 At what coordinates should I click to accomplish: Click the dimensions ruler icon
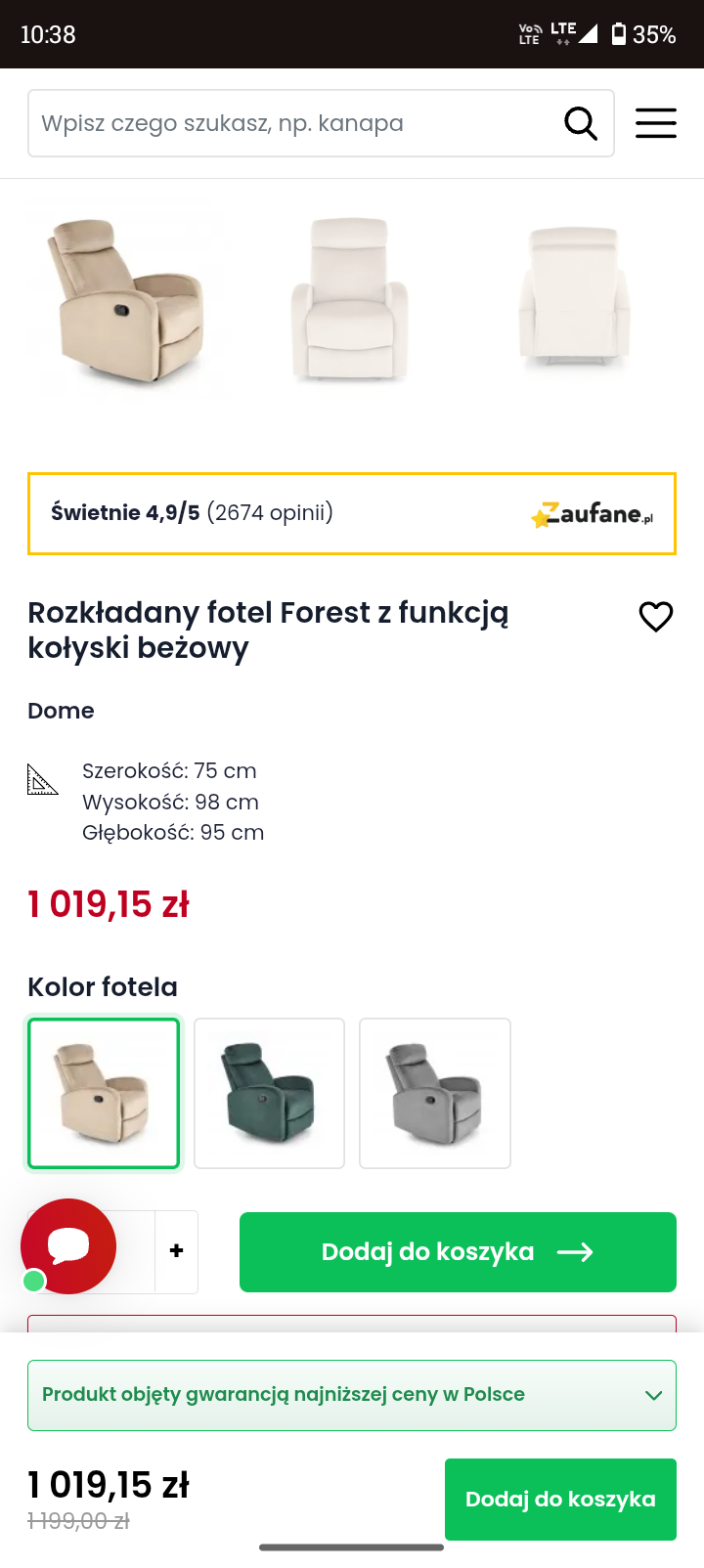[42, 780]
